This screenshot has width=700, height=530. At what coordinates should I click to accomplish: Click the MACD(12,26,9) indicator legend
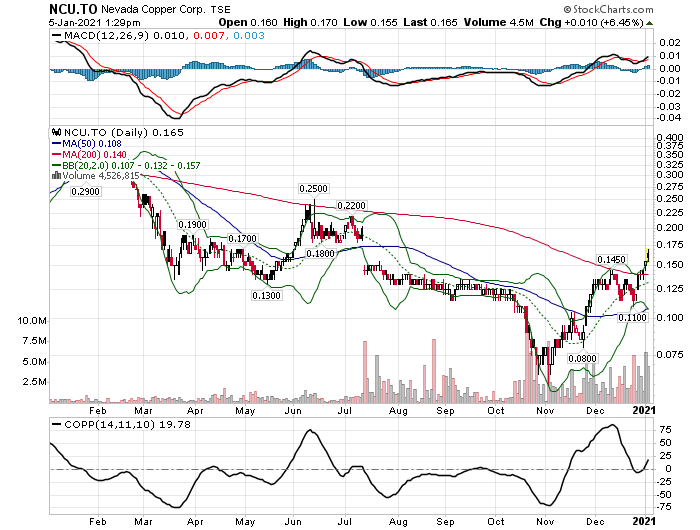pos(118,36)
